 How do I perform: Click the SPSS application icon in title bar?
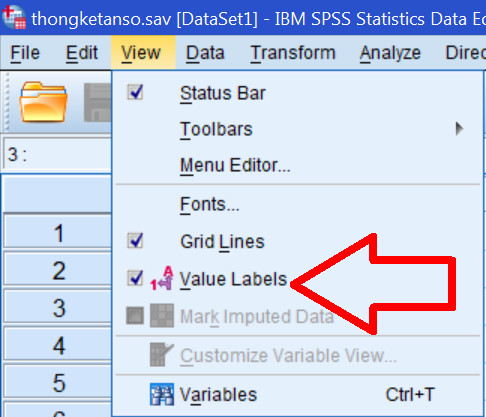(x=14, y=17)
